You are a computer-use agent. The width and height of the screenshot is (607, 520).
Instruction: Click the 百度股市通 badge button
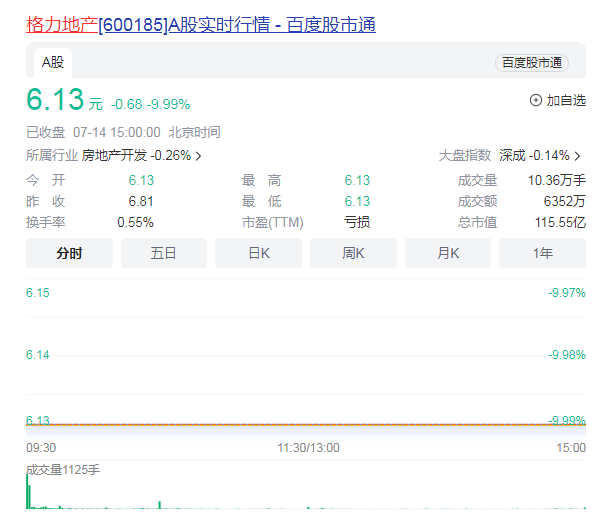531,63
